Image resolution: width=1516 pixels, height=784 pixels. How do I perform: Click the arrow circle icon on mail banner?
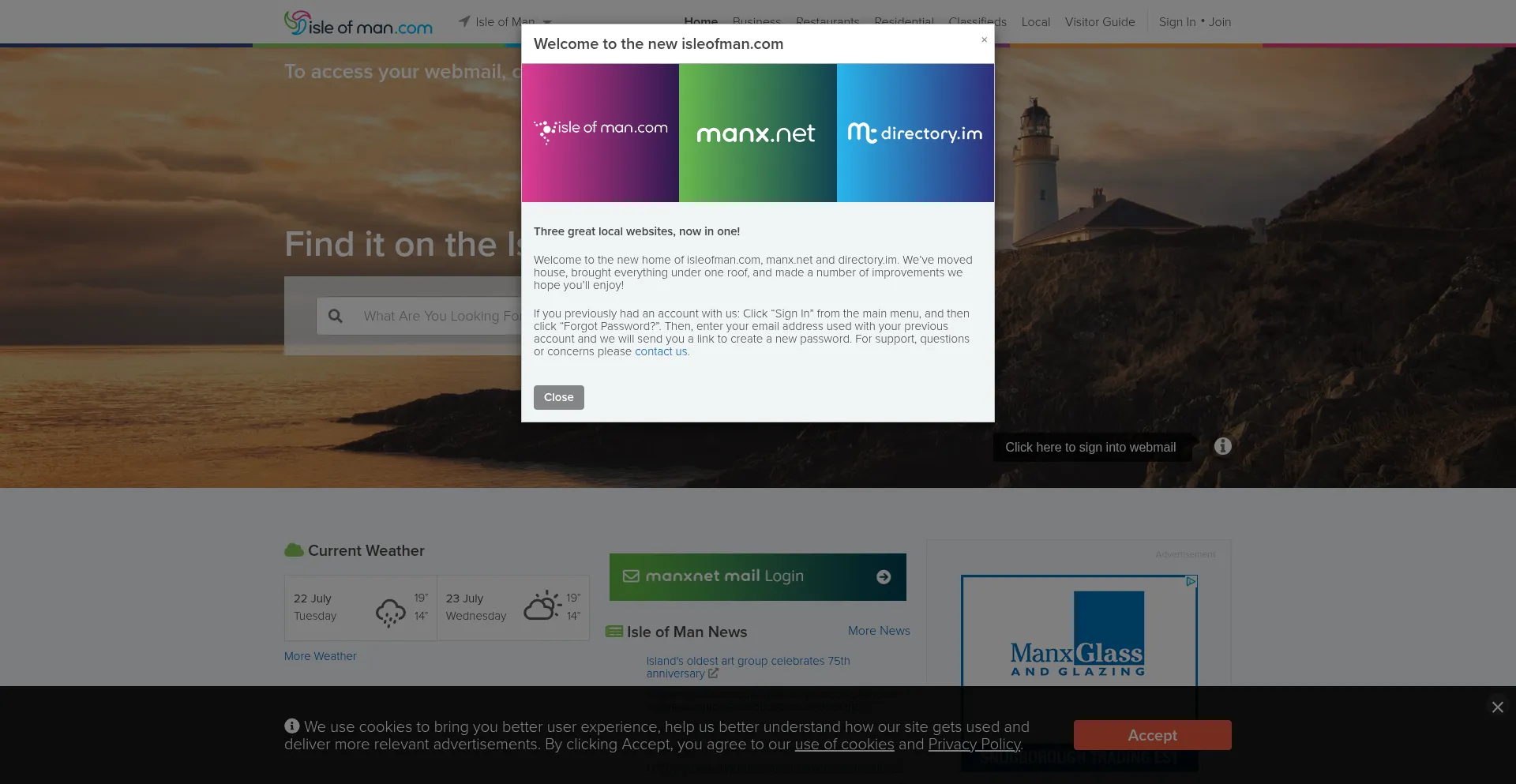click(884, 577)
